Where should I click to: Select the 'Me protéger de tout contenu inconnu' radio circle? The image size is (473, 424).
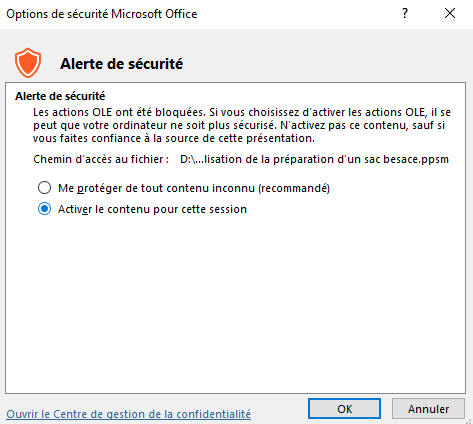pos(44,188)
